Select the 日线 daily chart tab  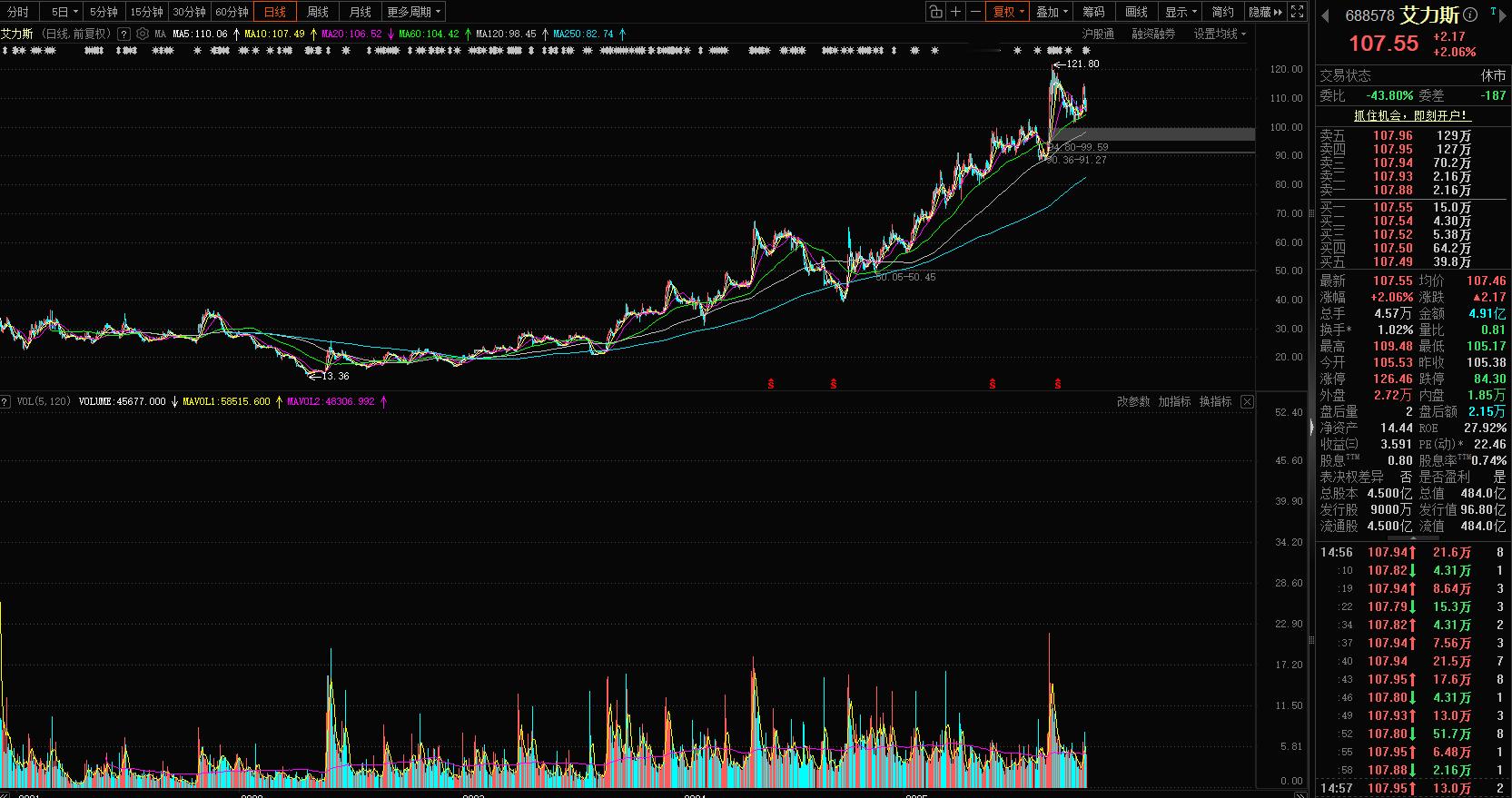pyautogui.click(x=275, y=12)
